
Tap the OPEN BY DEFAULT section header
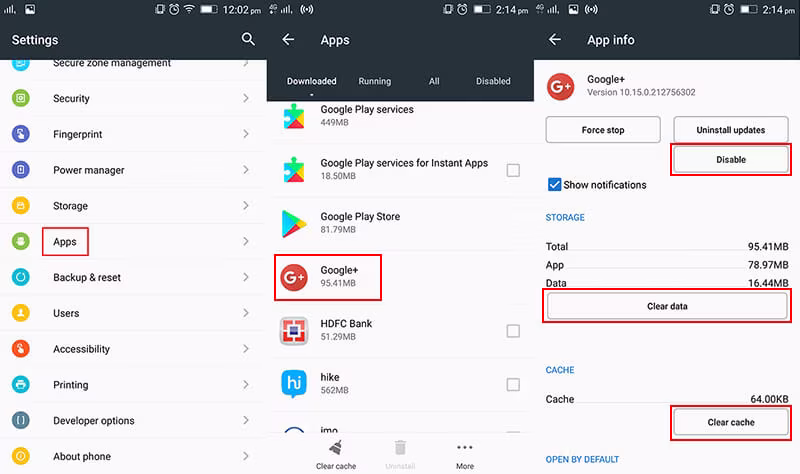582,459
